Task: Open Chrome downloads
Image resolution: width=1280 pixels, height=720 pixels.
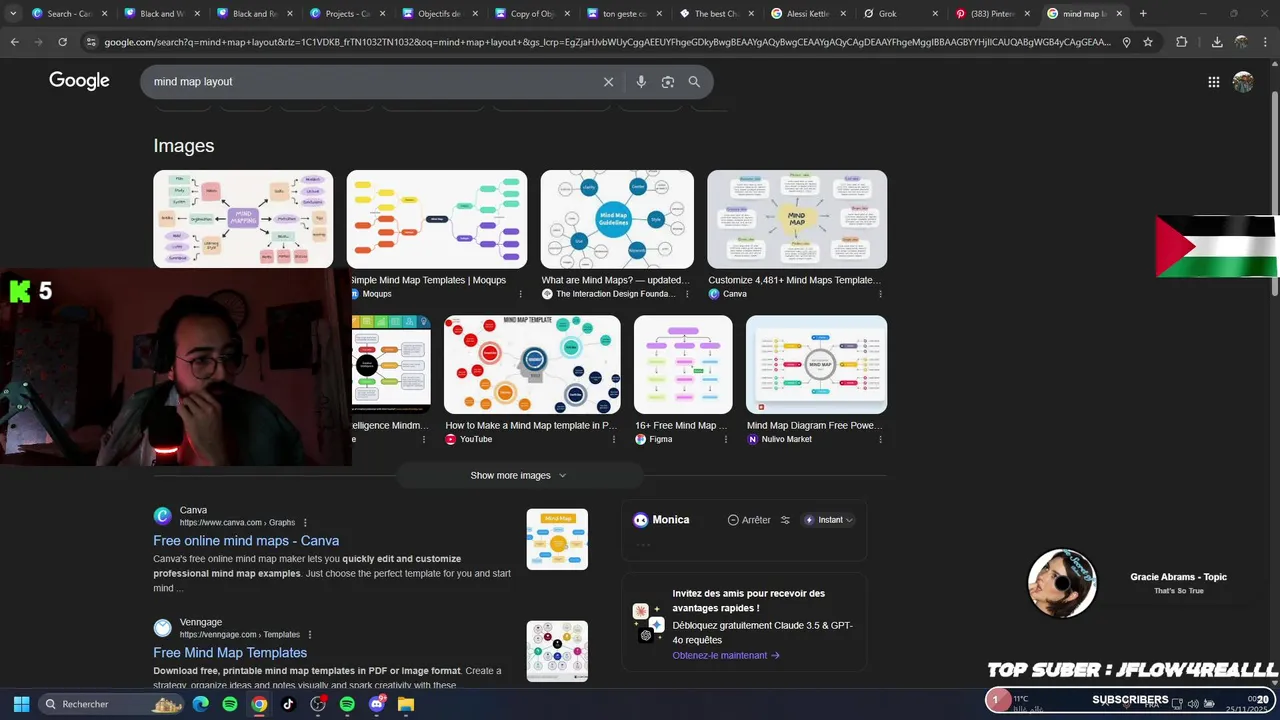Action: [x=1217, y=42]
